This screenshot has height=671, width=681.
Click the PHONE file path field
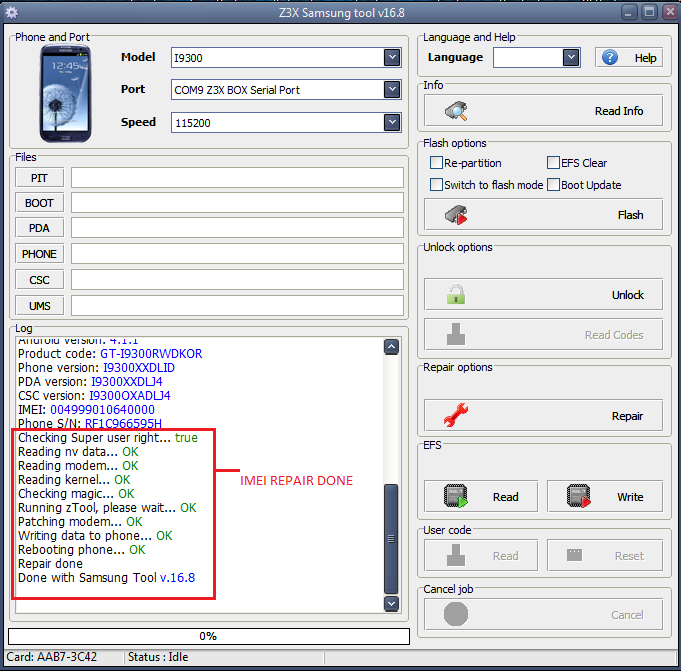click(237, 254)
